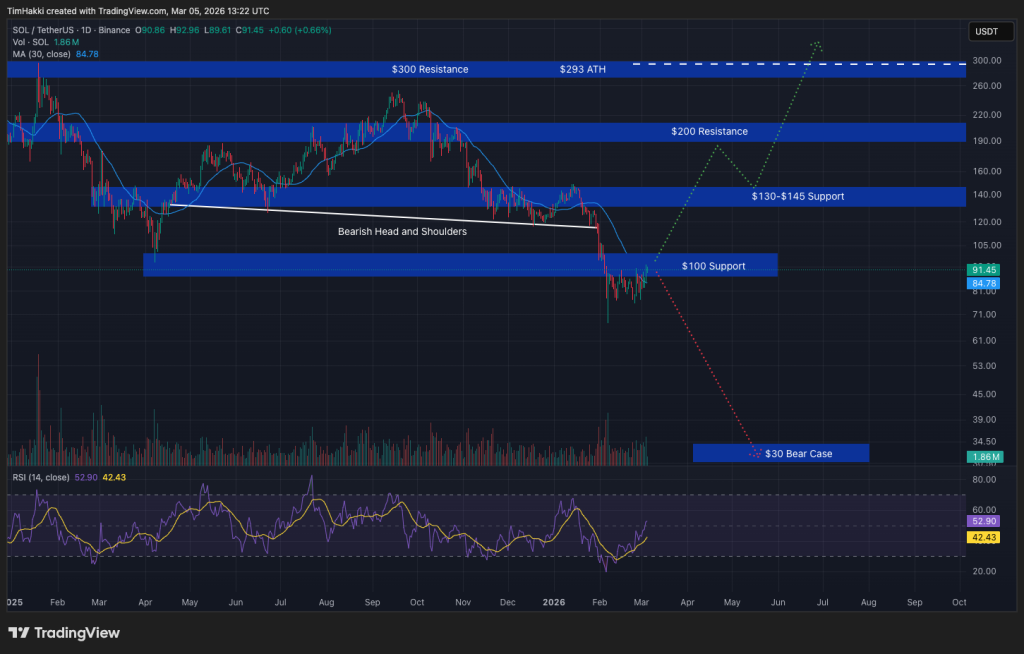Click the purple 52.90 RSI value tag
The width and height of the screenshot is (1024, 654).
point(984,521)
